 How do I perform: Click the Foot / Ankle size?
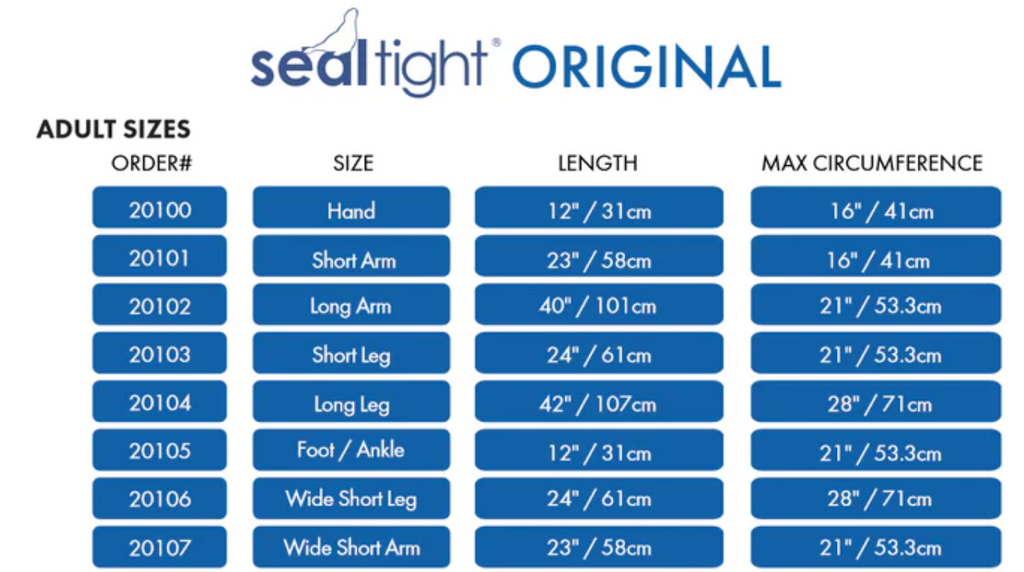(351, 451)
